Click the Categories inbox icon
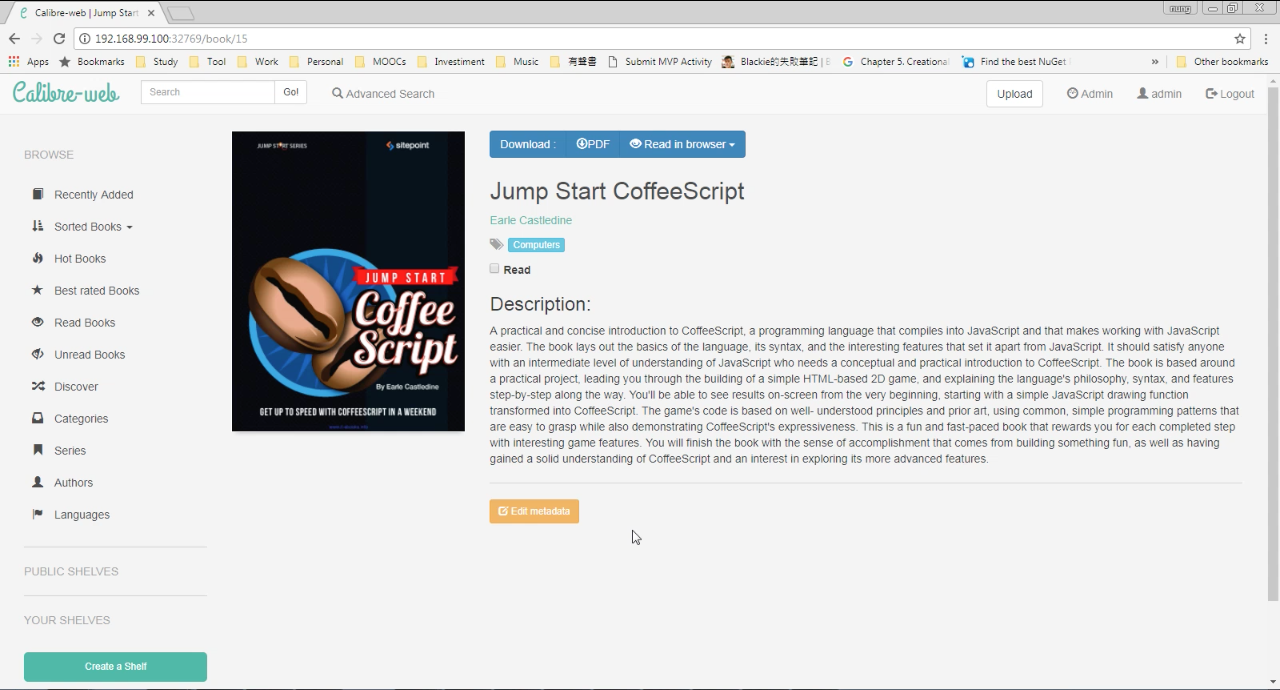 [x=38, y=418]
